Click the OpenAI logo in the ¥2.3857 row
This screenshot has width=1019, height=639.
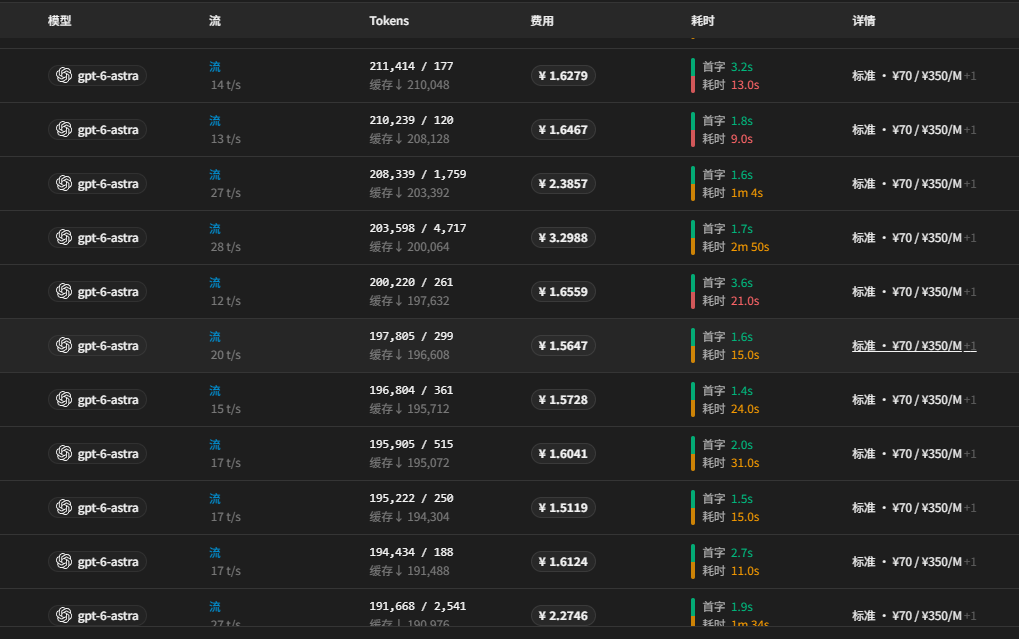point(64,183)
